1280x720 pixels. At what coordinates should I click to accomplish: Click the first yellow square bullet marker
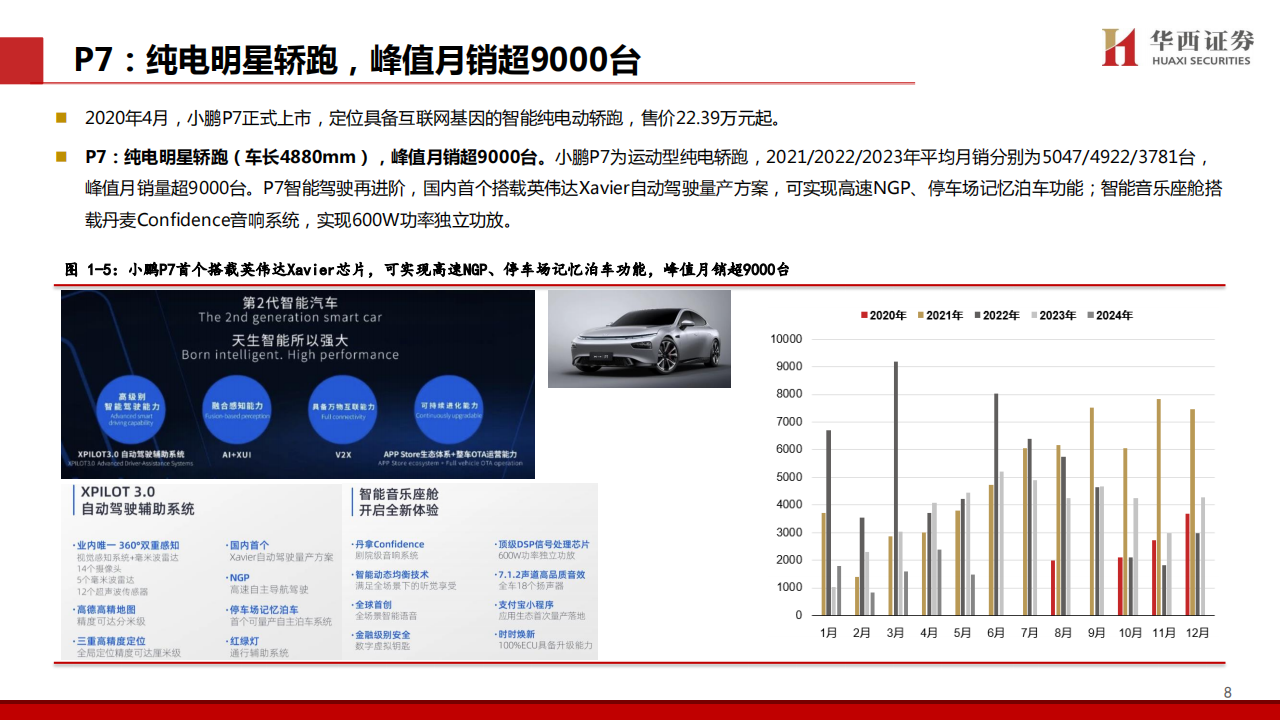[61, 118]
